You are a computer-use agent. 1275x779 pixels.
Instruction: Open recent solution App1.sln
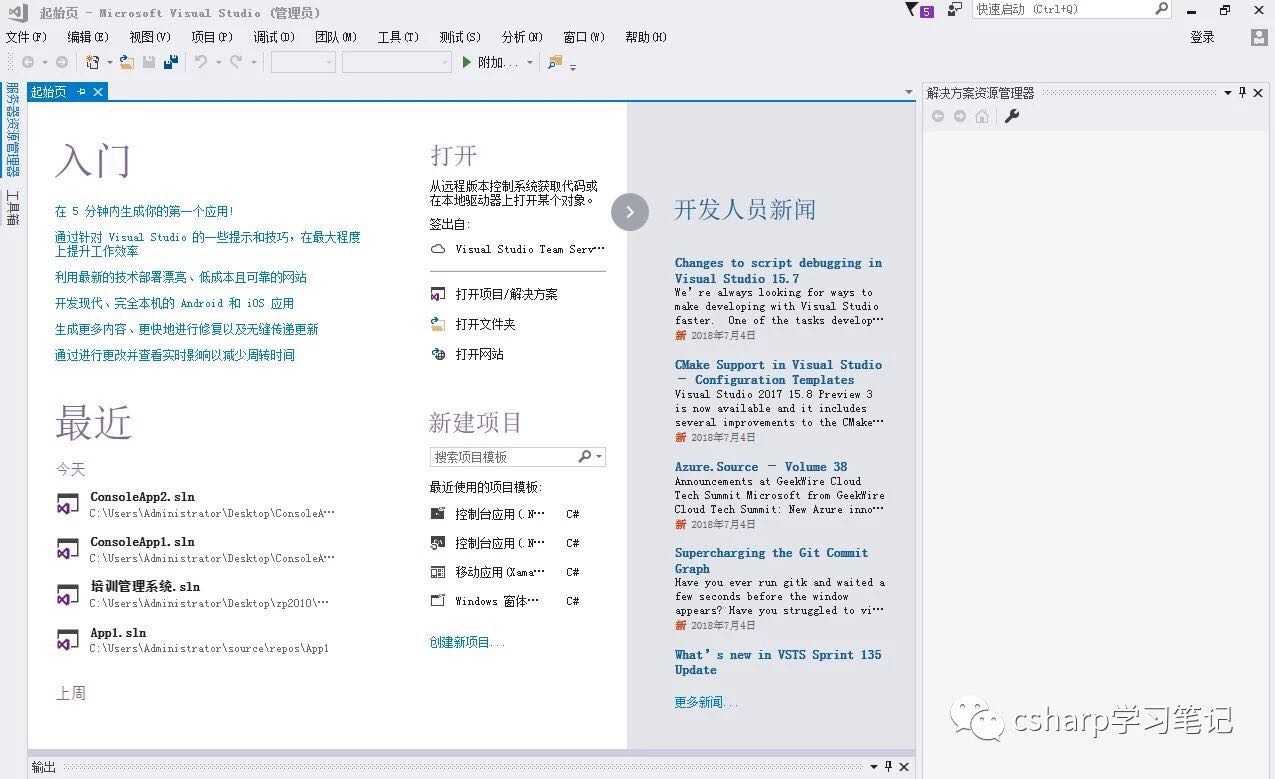(x=195, y=639)
